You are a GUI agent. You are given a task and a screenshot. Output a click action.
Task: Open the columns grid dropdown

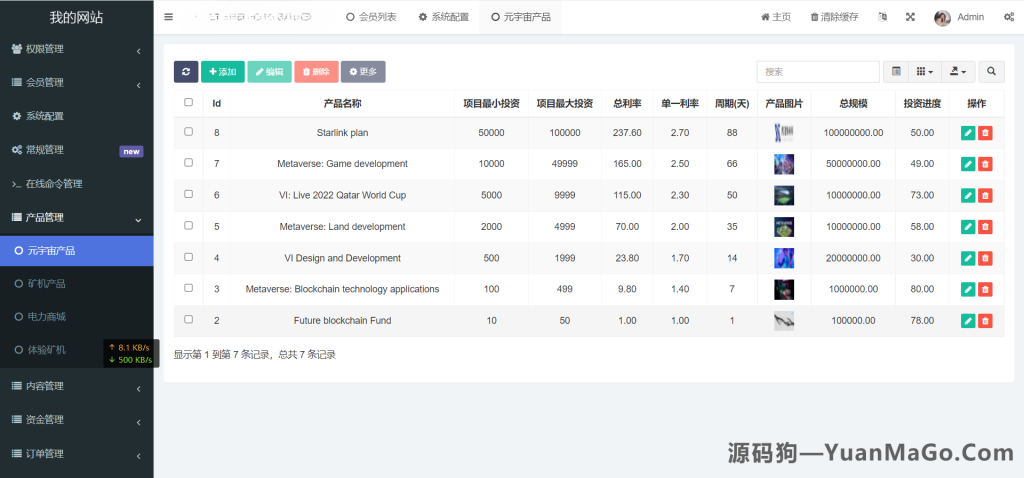tap(926, 72)
